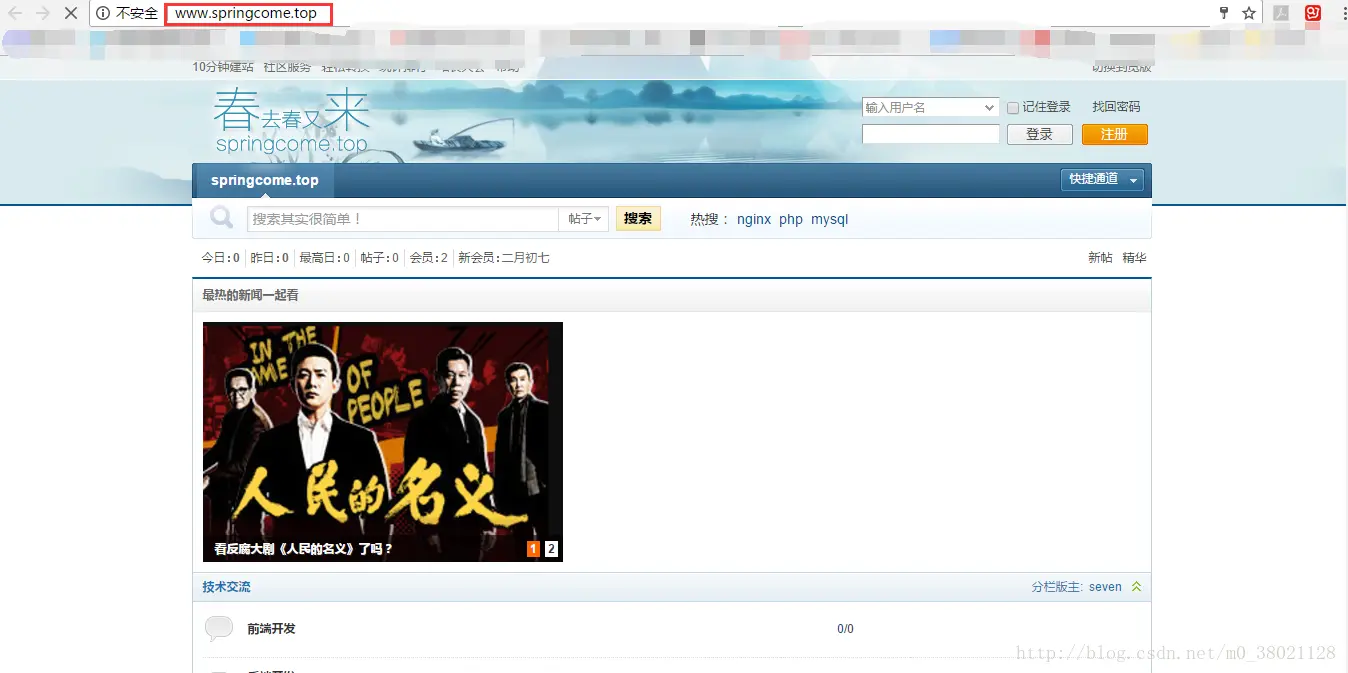Open moderator seven's profile link

[1105, 587]
